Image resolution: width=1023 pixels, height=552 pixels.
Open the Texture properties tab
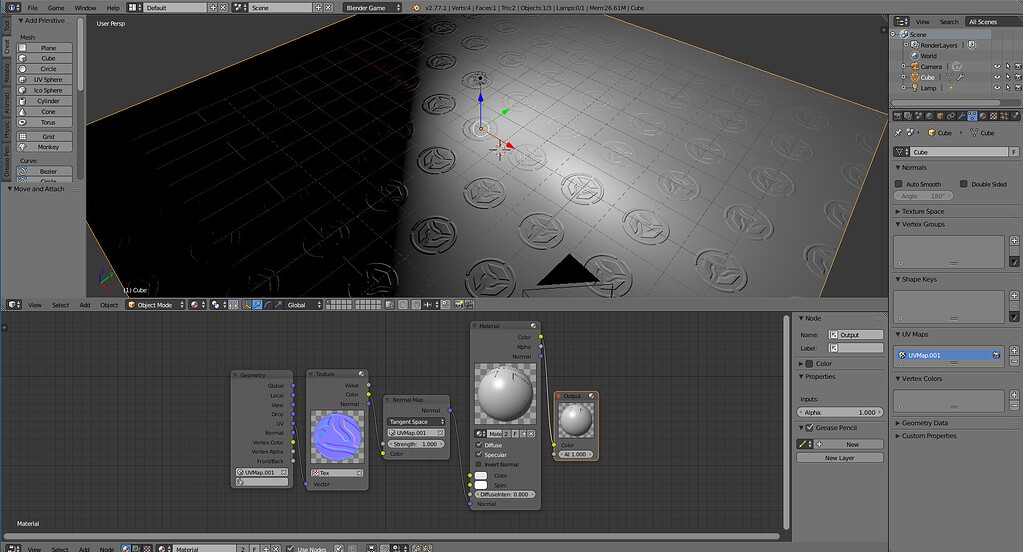[994, 116]
